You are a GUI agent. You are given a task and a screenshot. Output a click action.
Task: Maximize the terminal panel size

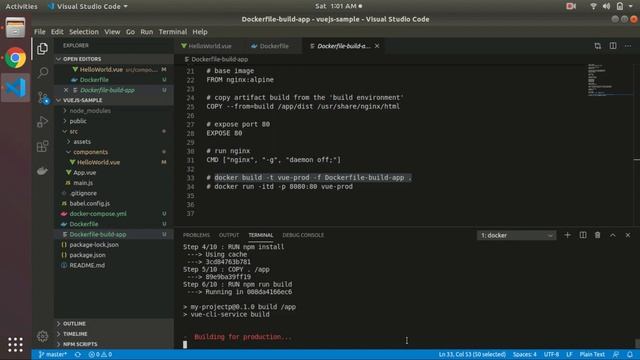[613, 235]
